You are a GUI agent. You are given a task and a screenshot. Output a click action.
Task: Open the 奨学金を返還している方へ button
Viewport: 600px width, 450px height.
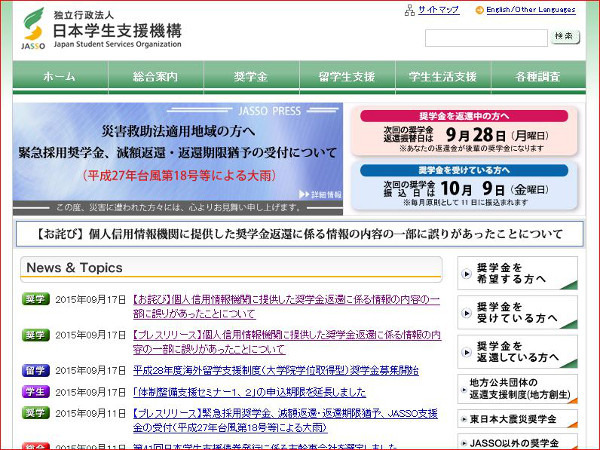pyautogui.click(x=517, y=352)
